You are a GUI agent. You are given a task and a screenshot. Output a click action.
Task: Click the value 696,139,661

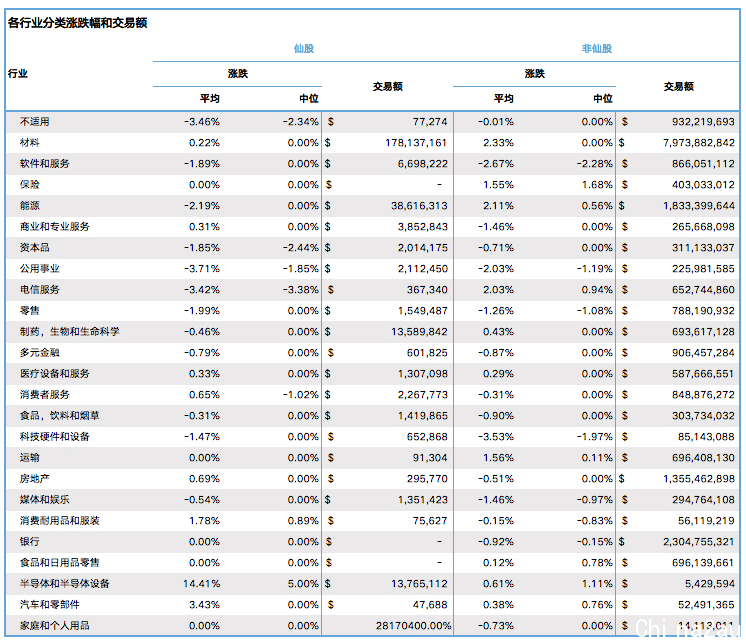click(703, 562)
